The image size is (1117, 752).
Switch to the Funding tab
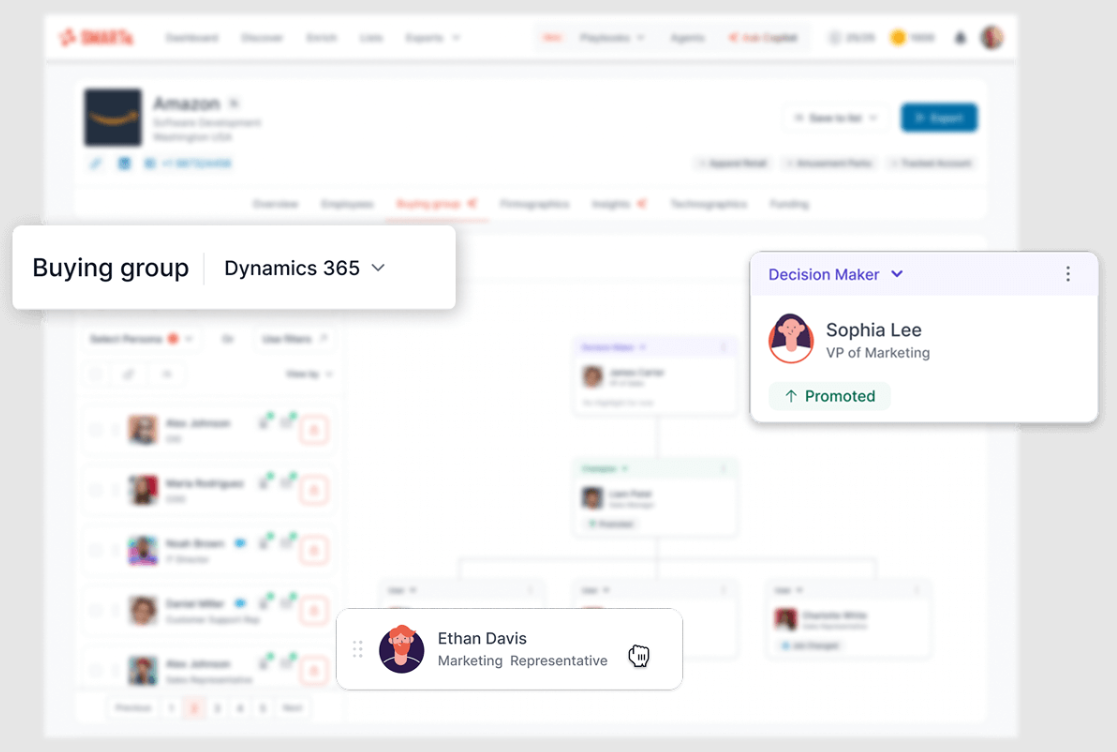(789, 204)
